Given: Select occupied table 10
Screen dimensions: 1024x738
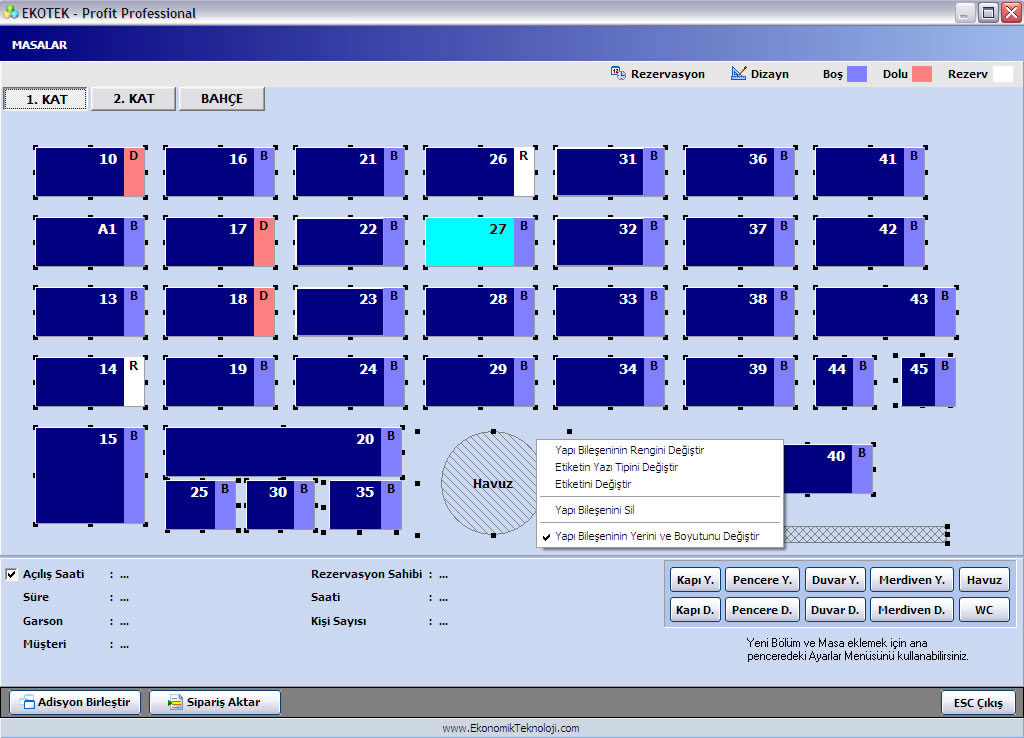Looking at the screenshot, I should click(x=90, y=172).
